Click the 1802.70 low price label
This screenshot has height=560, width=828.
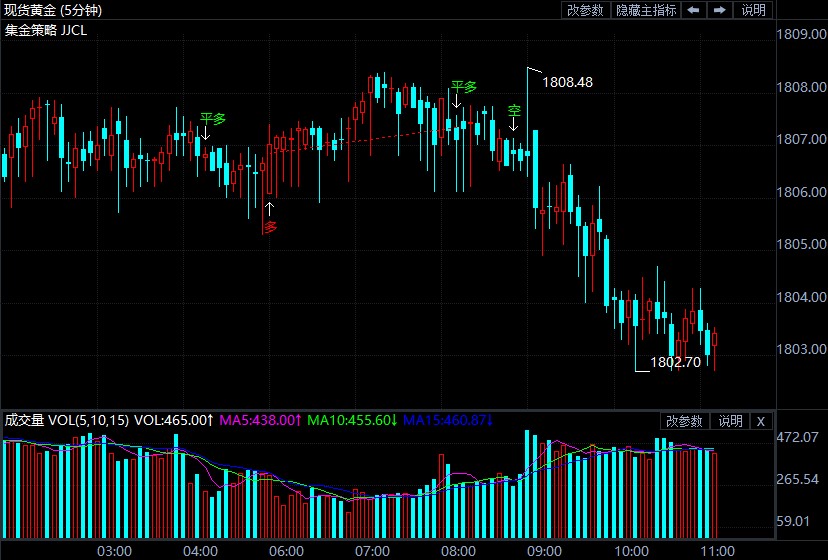[x=675, y=362]
